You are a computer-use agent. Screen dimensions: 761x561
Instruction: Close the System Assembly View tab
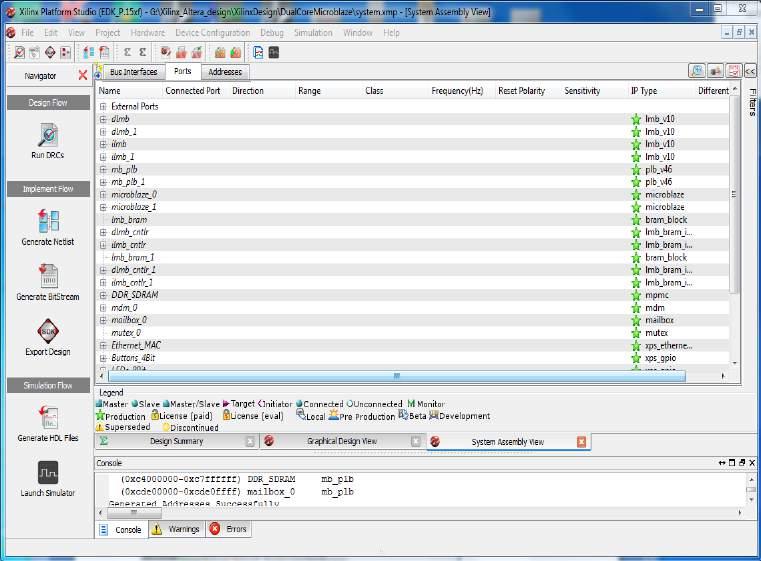(x=581, y=442)
